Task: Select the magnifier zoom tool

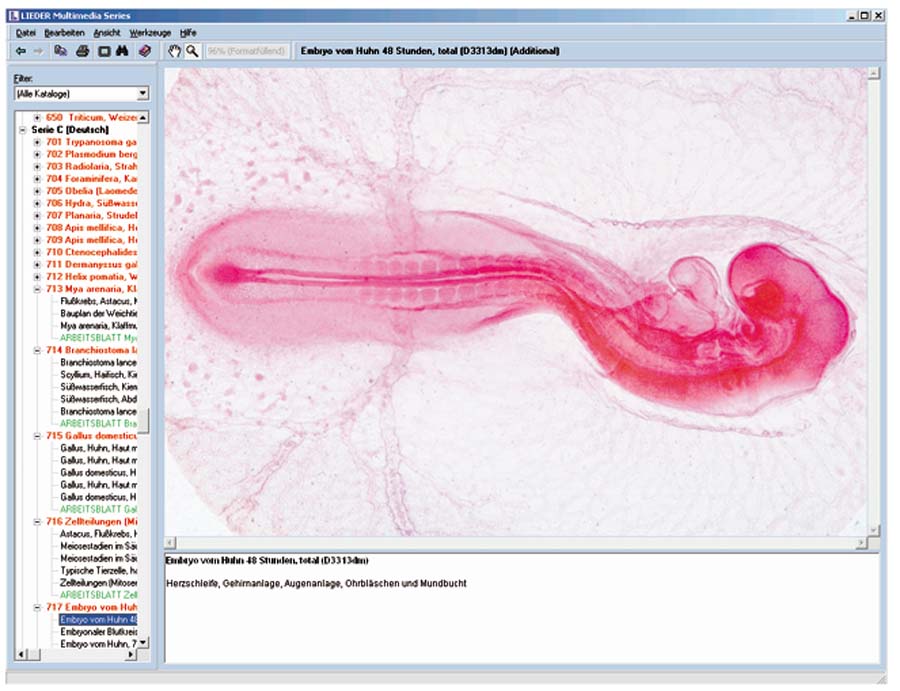Action: coord(191,50)
